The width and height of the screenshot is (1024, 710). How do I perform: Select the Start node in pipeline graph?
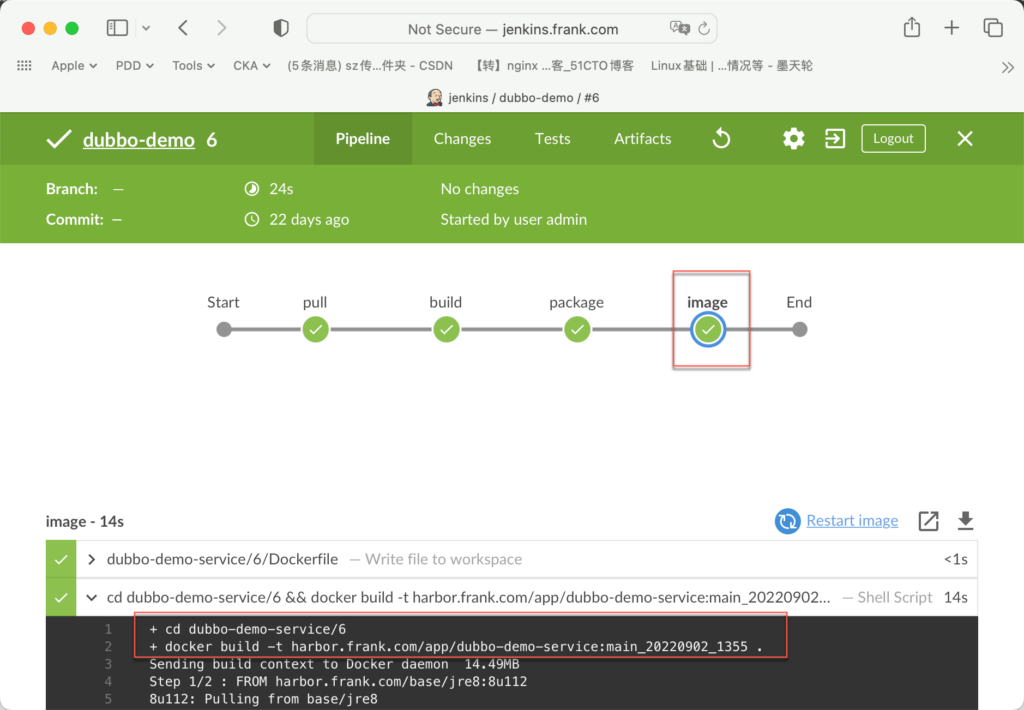coord(224,329)
